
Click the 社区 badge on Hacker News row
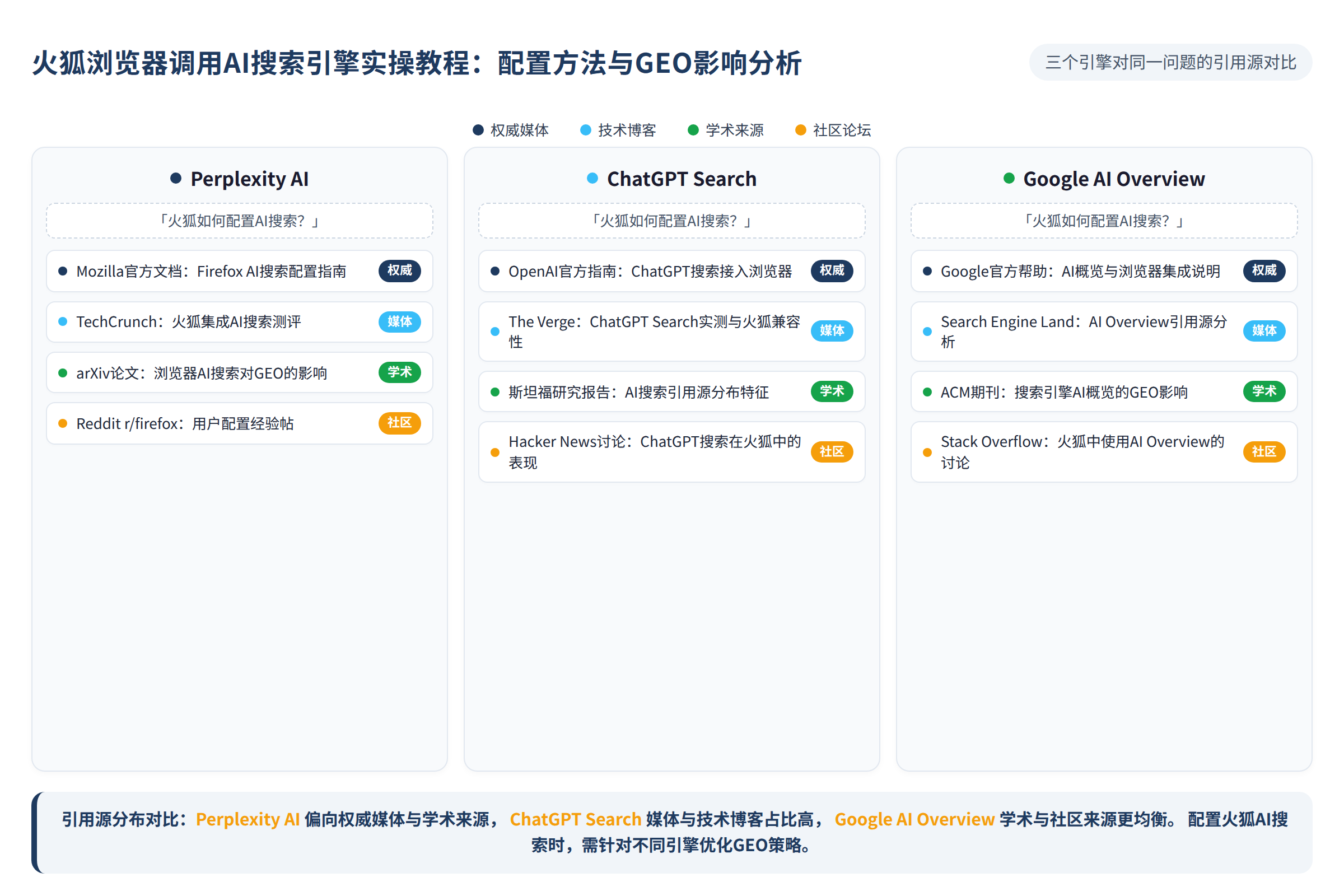click(x=832, y=452)
